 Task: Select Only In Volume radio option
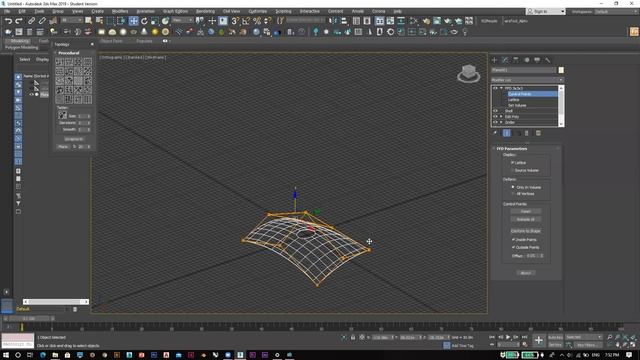[513, 187]
